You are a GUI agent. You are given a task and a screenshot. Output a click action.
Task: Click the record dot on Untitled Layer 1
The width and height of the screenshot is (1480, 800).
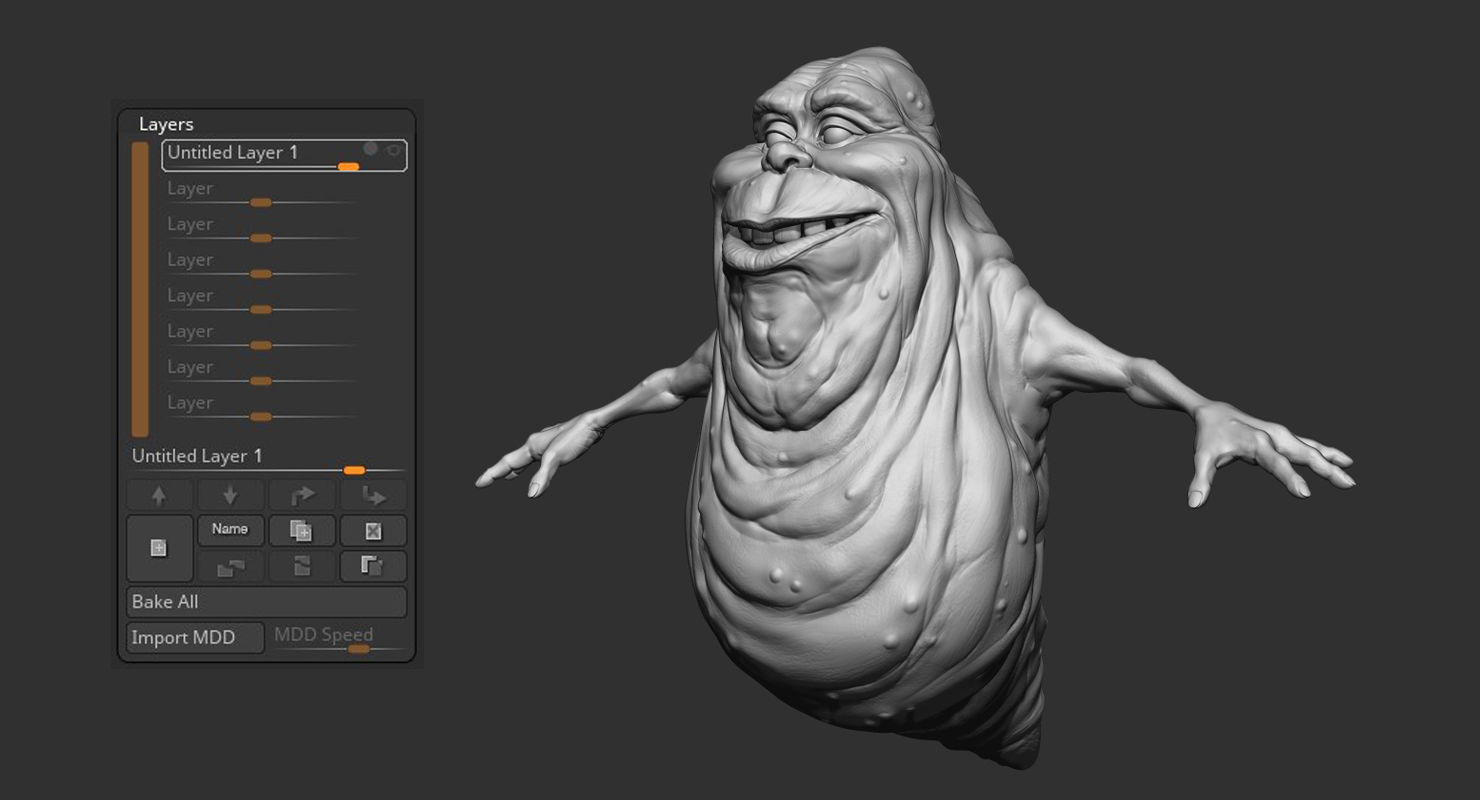[371, 149]
